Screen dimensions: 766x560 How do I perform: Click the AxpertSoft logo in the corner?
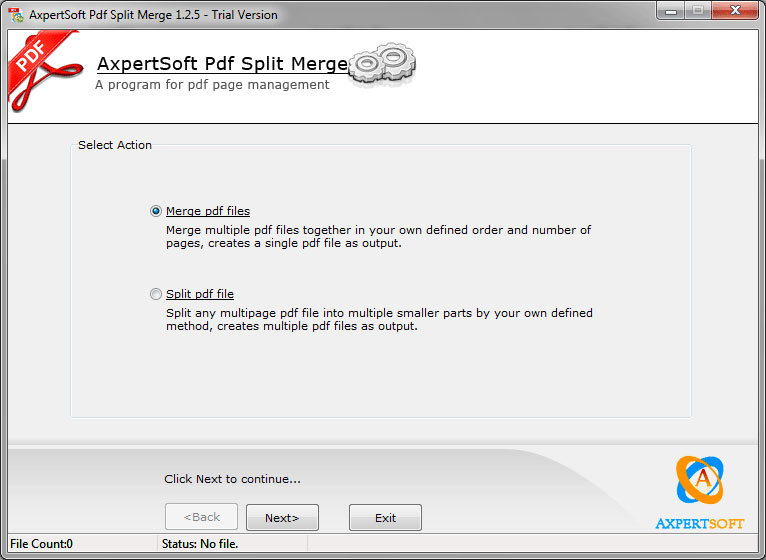(700, 493)
